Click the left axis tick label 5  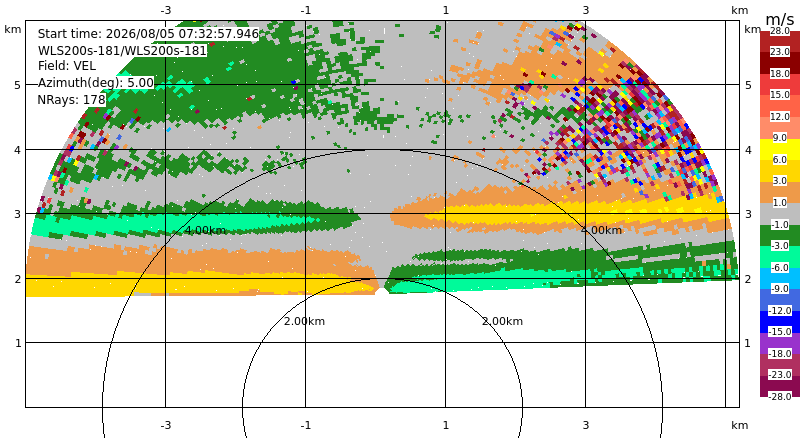(18, 85)
